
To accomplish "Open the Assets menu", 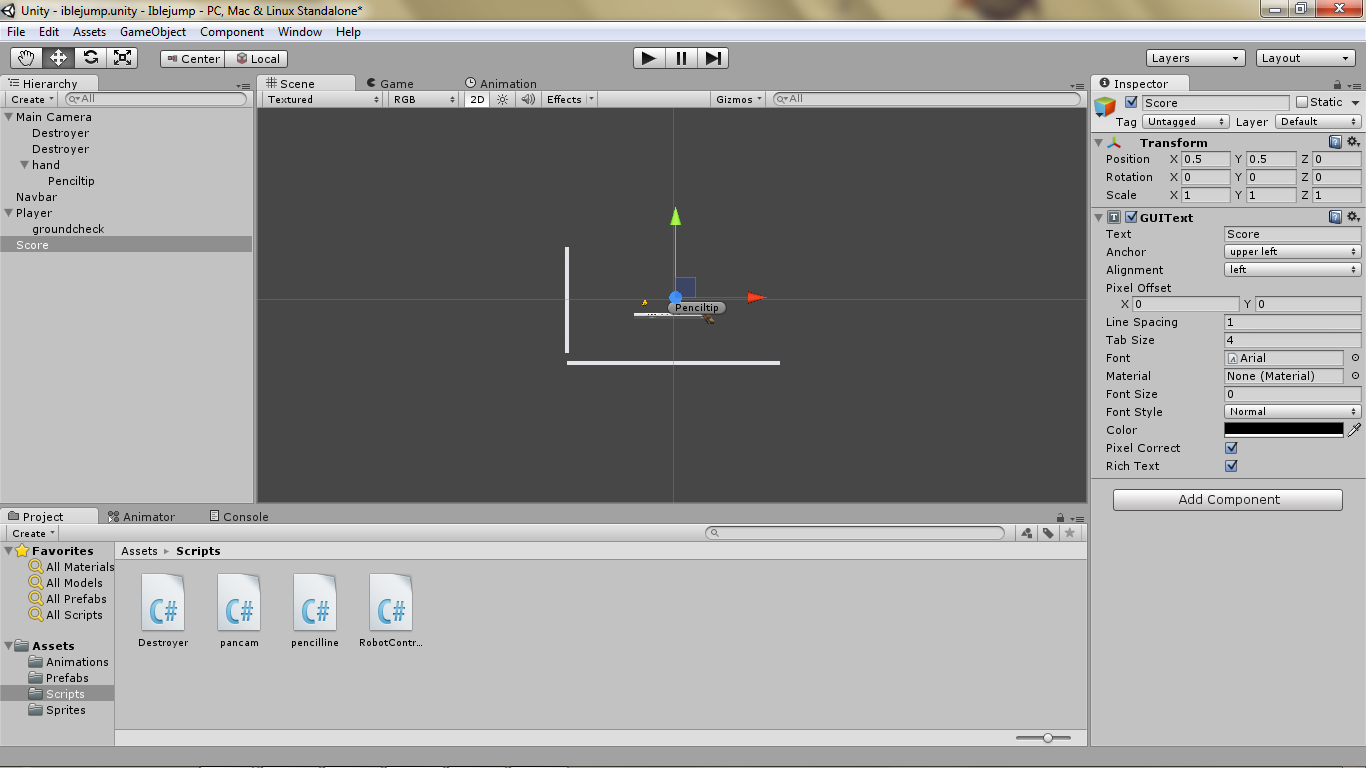I will click(x=89, y=32).
